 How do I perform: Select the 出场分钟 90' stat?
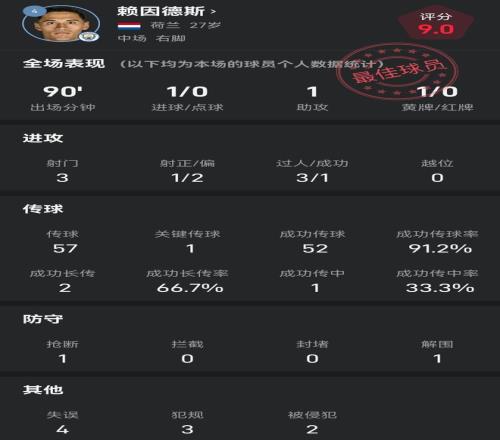(63, 98)
